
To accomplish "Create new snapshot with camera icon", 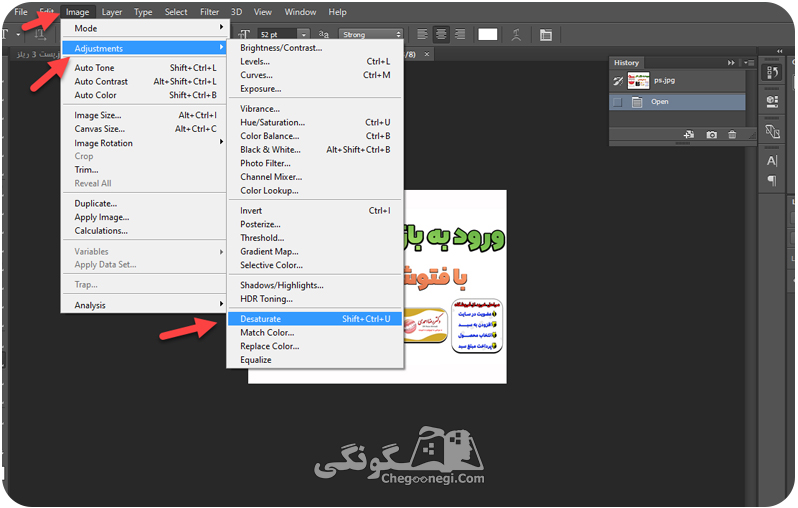I will (x=711, y=134).
